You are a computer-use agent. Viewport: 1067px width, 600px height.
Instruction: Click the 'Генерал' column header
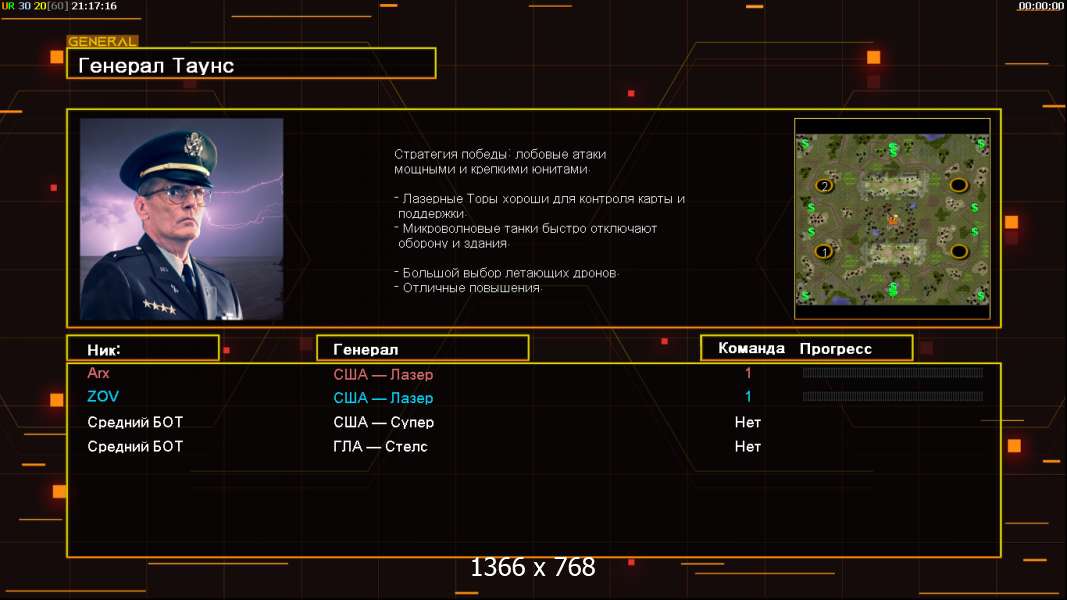pos(423,348)
